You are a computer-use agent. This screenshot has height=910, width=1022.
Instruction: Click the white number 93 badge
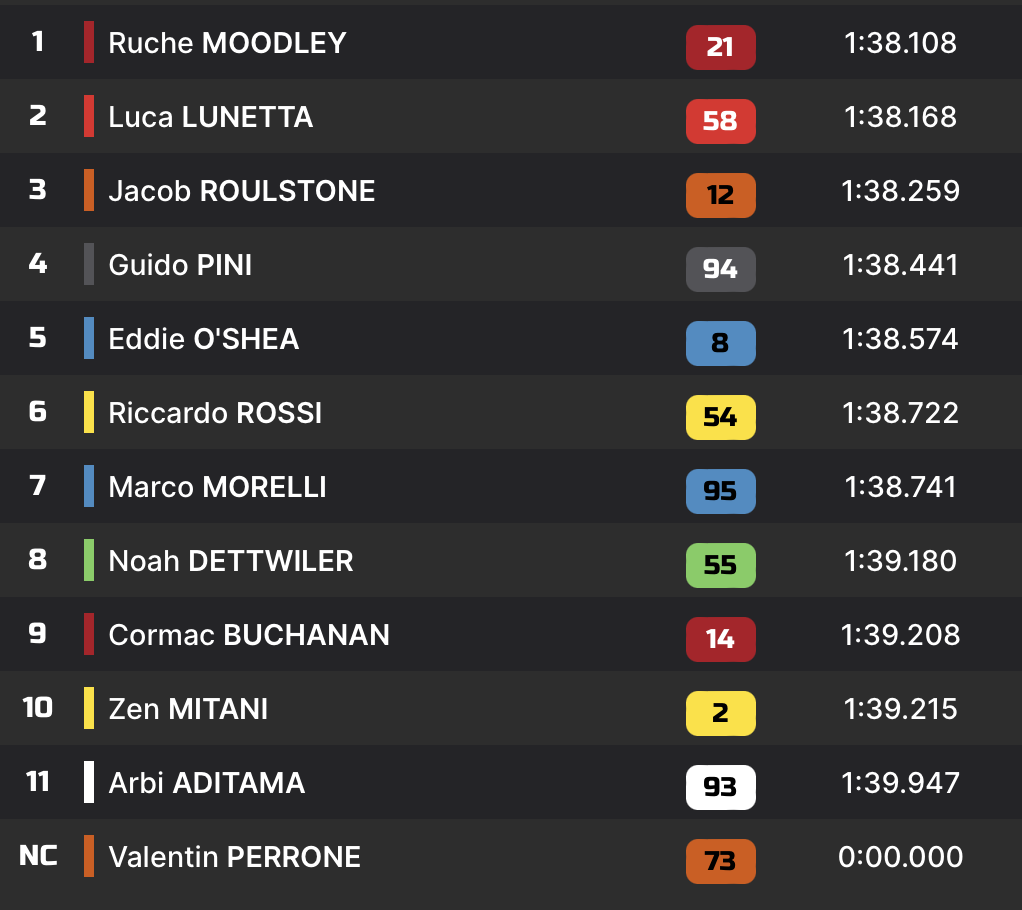(720, 787)
